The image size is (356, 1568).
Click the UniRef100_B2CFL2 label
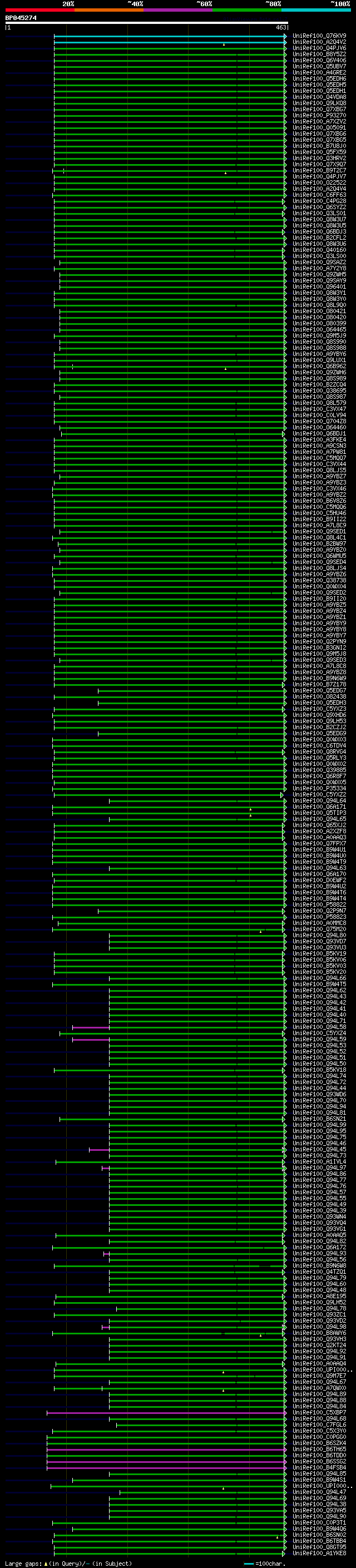click(x=319, y=238)
